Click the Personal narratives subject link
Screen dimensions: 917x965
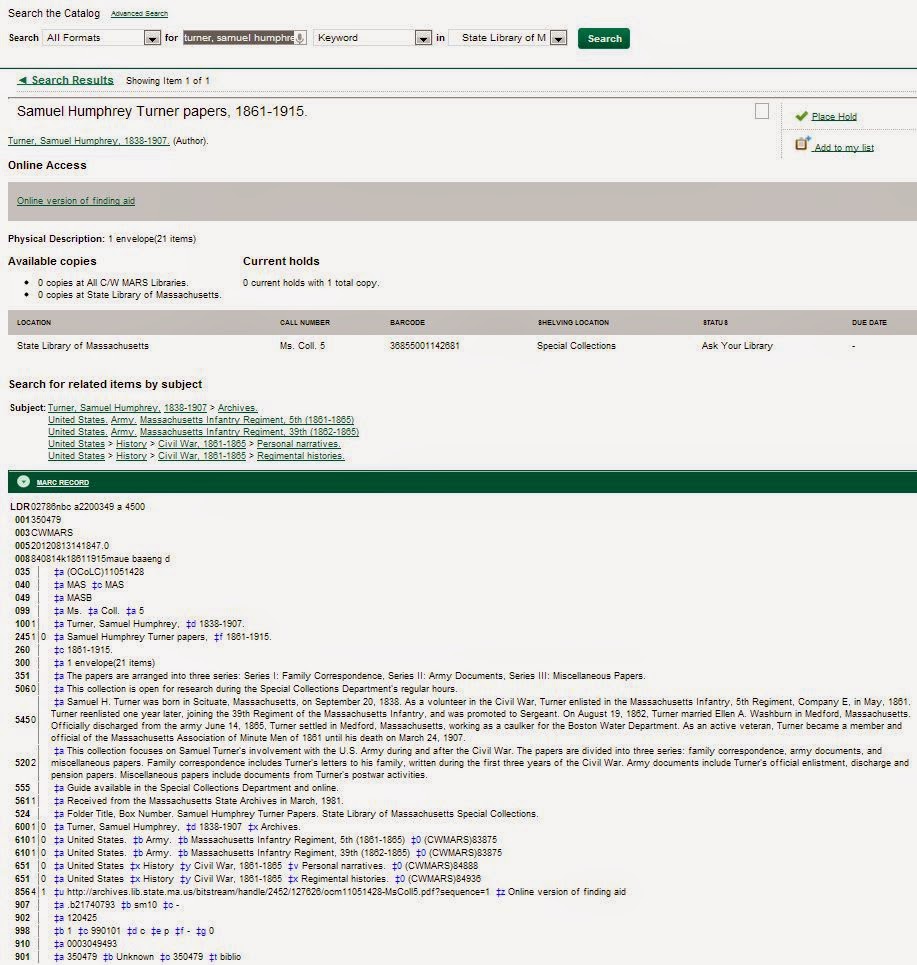(298, 444)
